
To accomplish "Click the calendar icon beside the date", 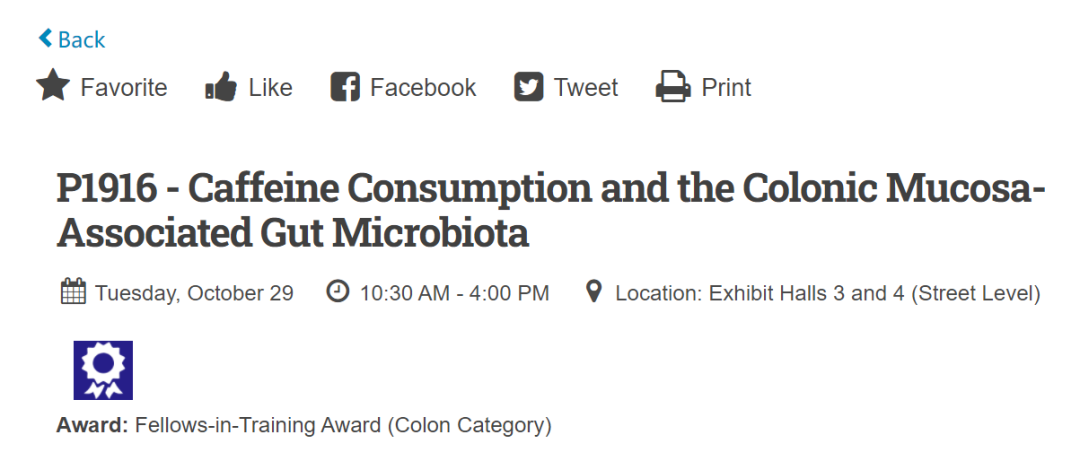I will (73, 293).
